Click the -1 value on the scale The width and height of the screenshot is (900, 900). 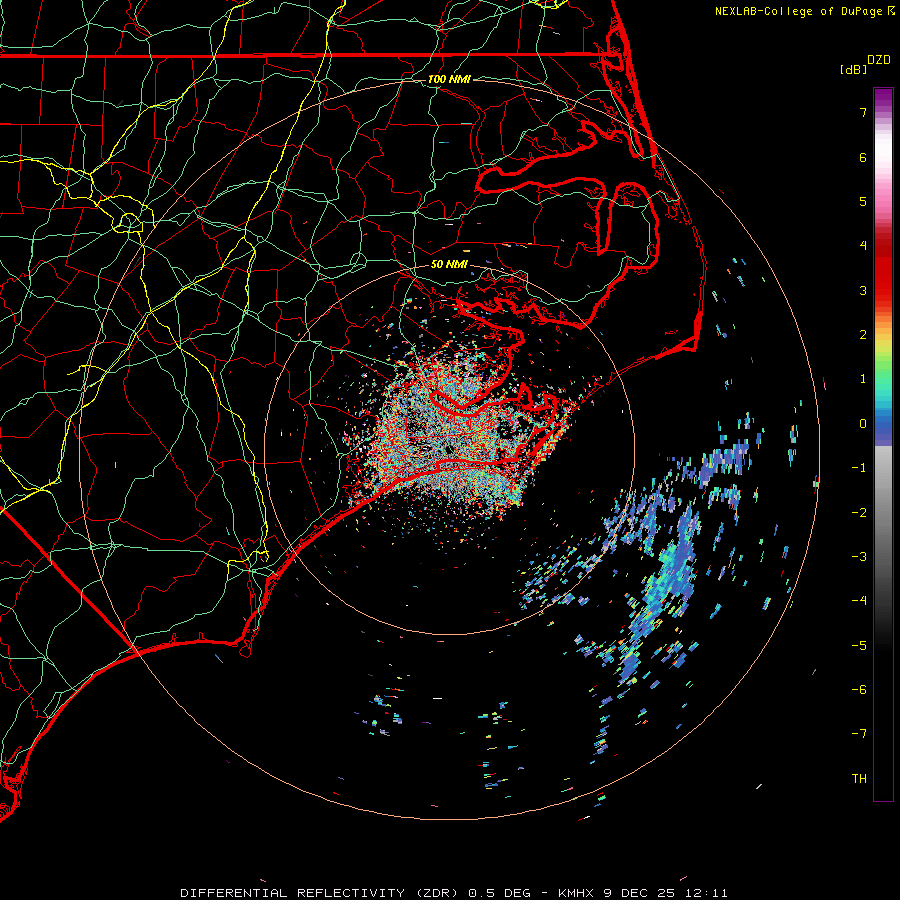pos(859,468)
